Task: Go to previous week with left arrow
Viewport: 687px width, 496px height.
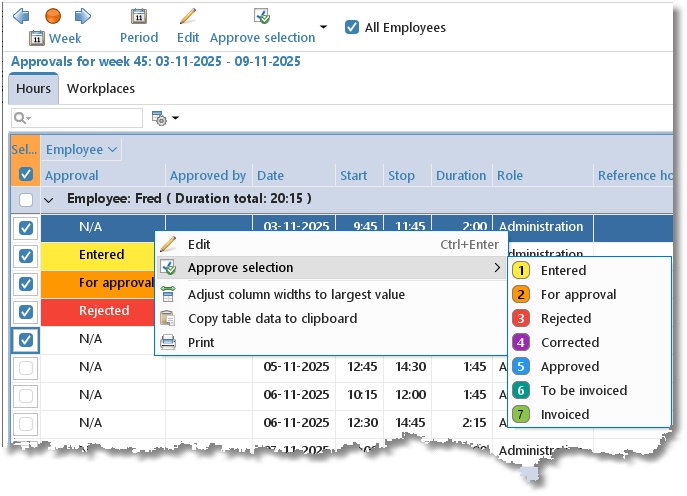Action: coord(21,16)
